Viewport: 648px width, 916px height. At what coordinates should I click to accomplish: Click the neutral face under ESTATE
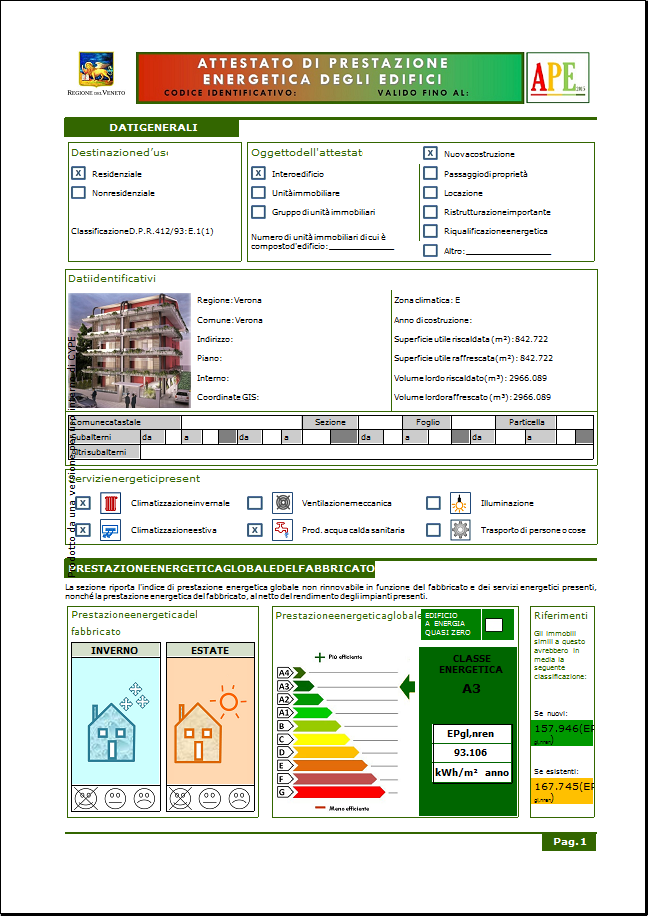click(x=210, y=798)
